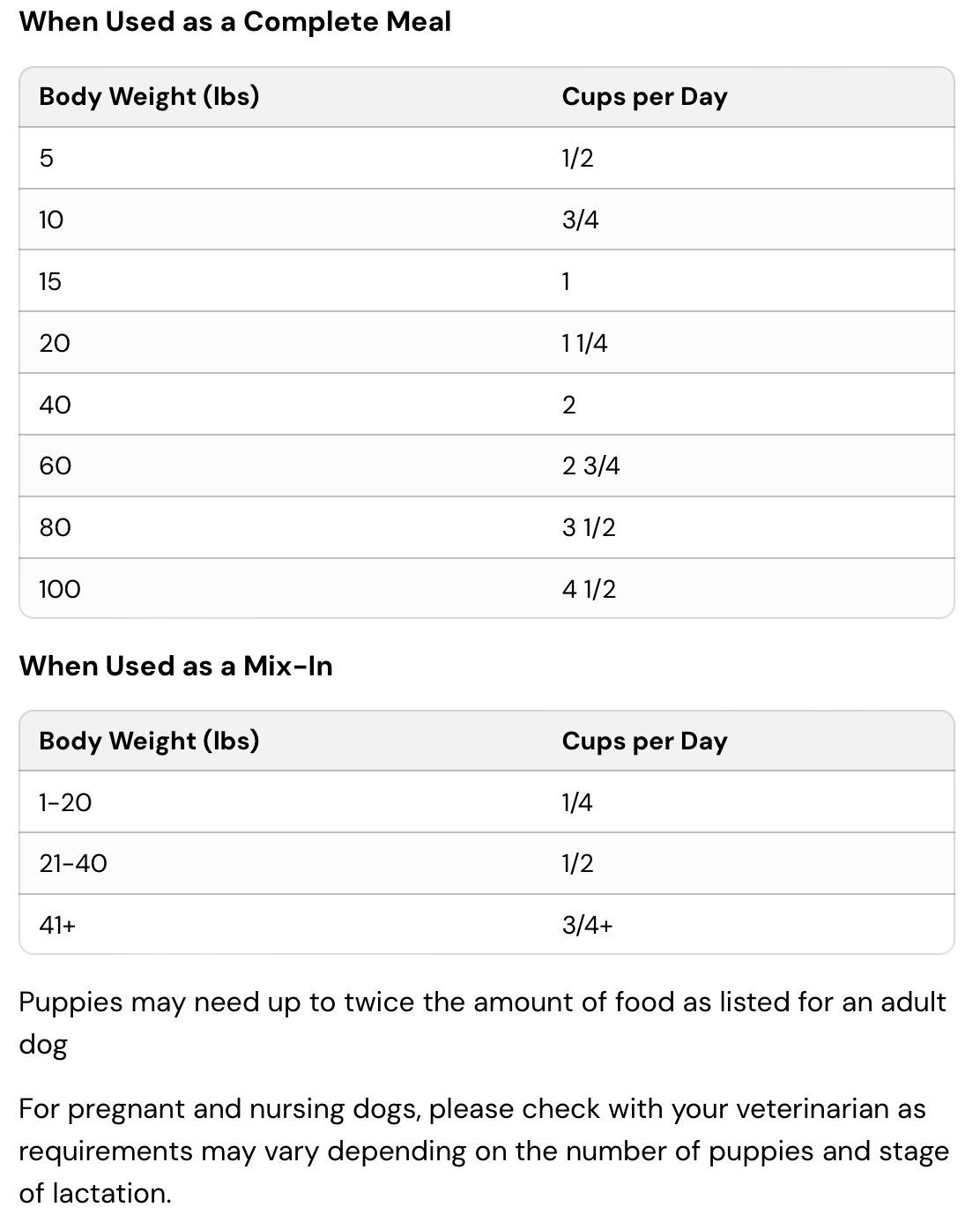Select the 3/4 cups value for 10 lbs
Viewport: 980px width, 1222px height.
(580, 220)
